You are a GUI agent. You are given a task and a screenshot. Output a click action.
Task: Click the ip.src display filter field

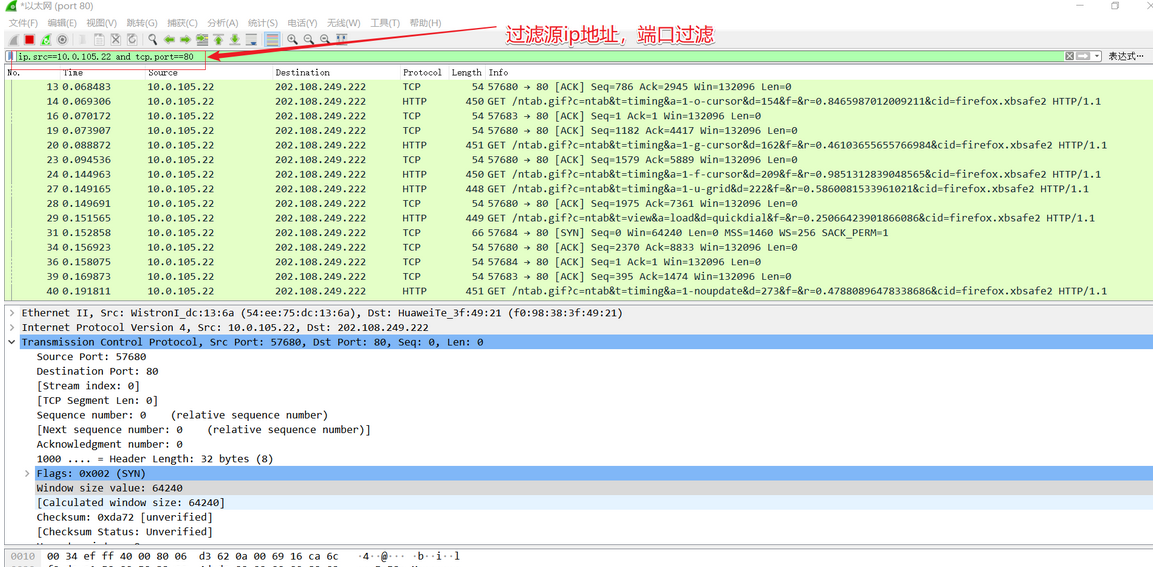[540, 56]
